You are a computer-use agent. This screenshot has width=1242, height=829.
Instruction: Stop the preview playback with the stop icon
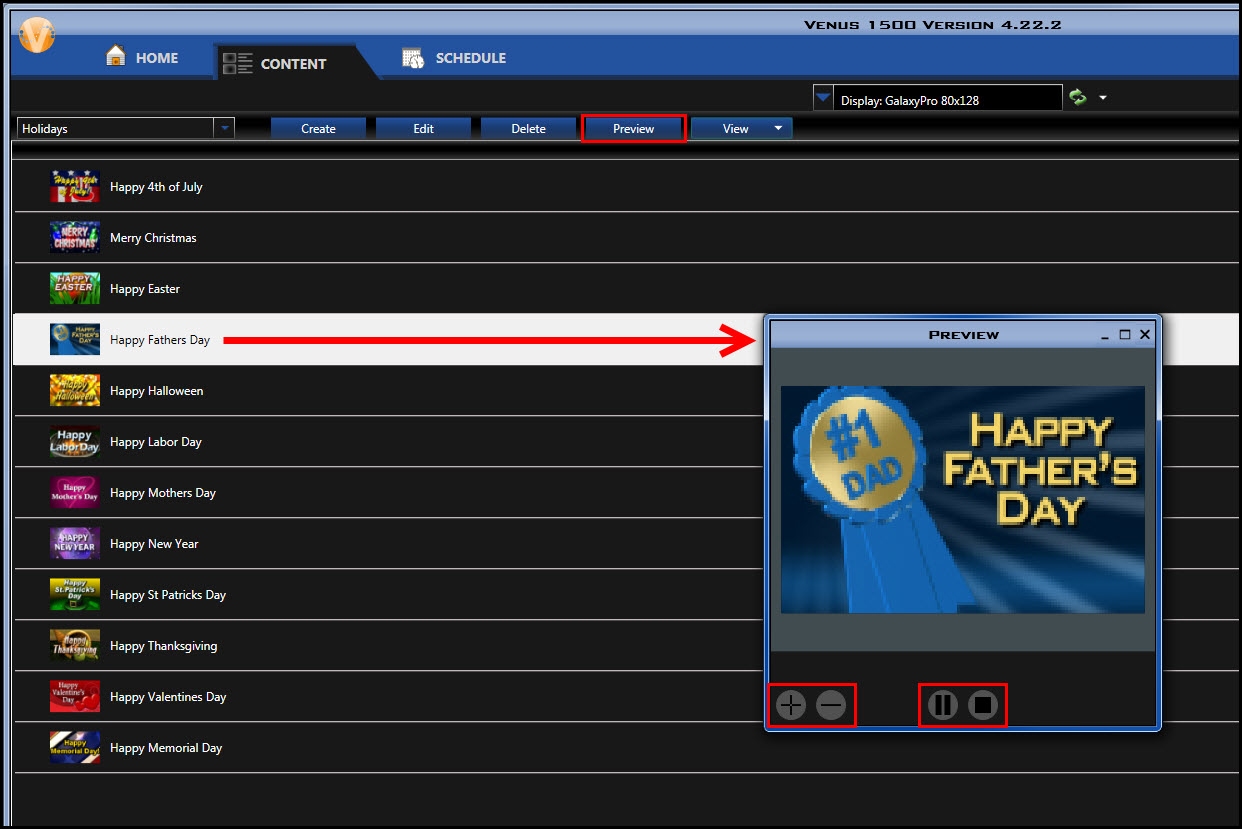(x=983, y=705)
